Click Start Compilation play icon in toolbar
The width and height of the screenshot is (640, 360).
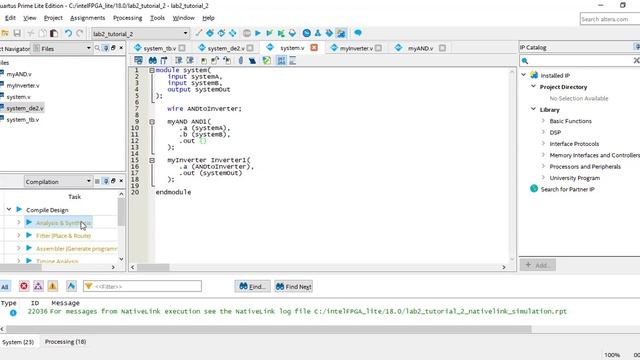coord(258,33)
